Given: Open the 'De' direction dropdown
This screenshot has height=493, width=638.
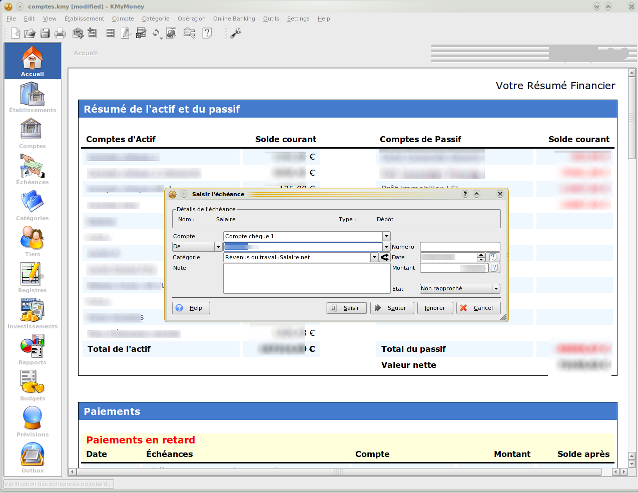Looking at the screenshot, I should click(x=197, y=246).
